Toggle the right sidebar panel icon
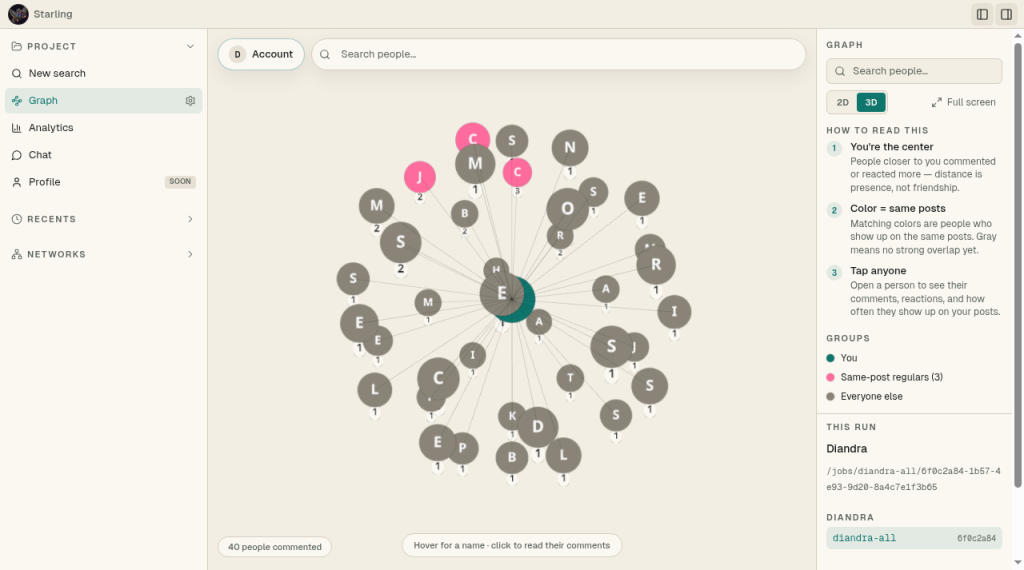The width and height of the screenshot is (1024, 570). tap(1006, 14)
